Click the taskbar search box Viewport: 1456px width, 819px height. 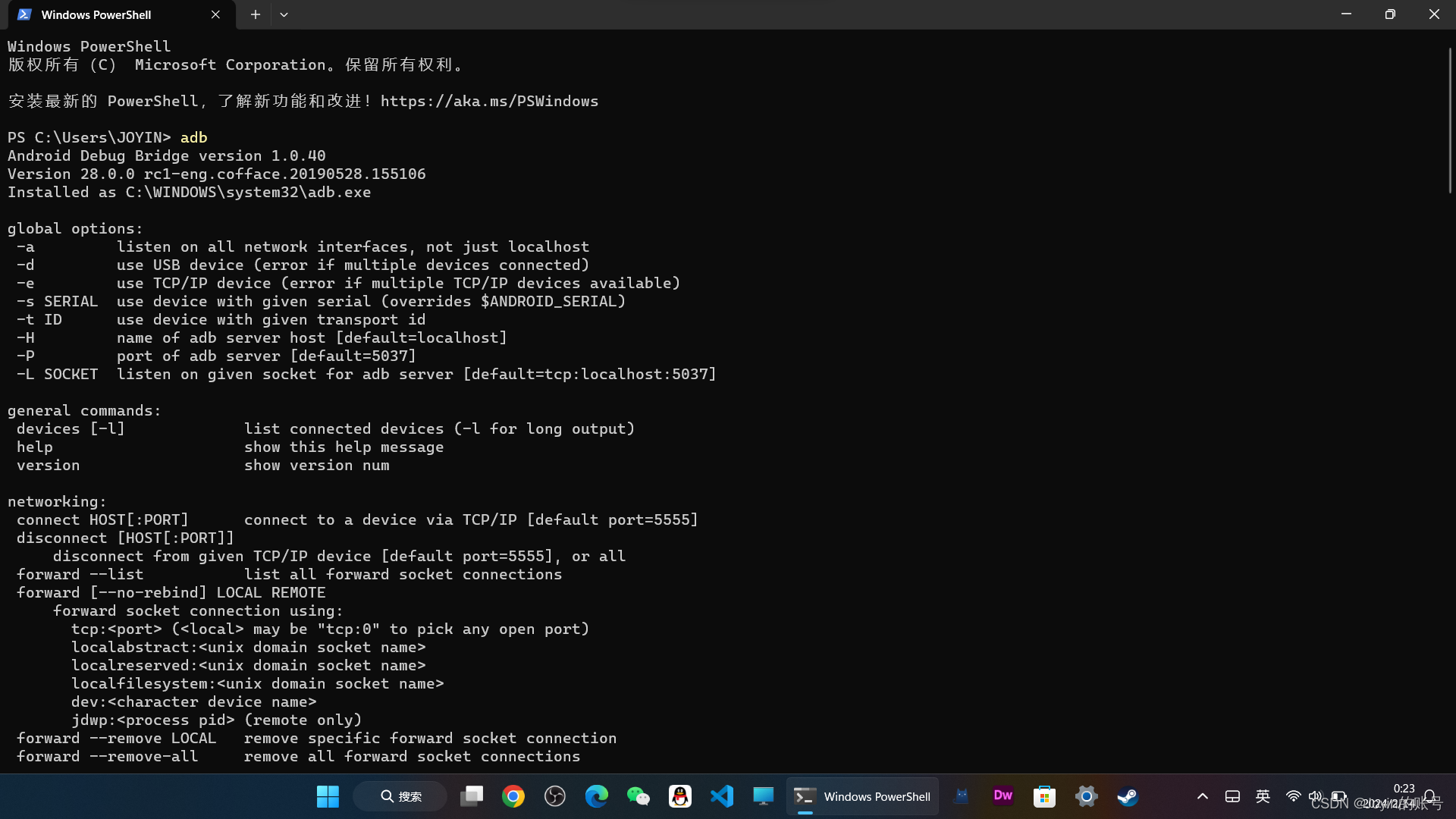[400, 796]
